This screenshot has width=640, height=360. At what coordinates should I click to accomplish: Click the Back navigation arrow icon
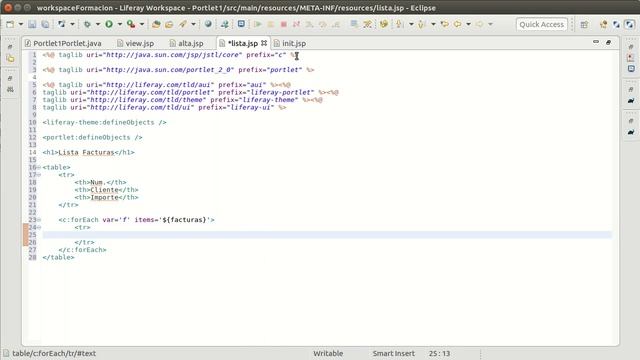pyautogui.click(x=458, y=24)
